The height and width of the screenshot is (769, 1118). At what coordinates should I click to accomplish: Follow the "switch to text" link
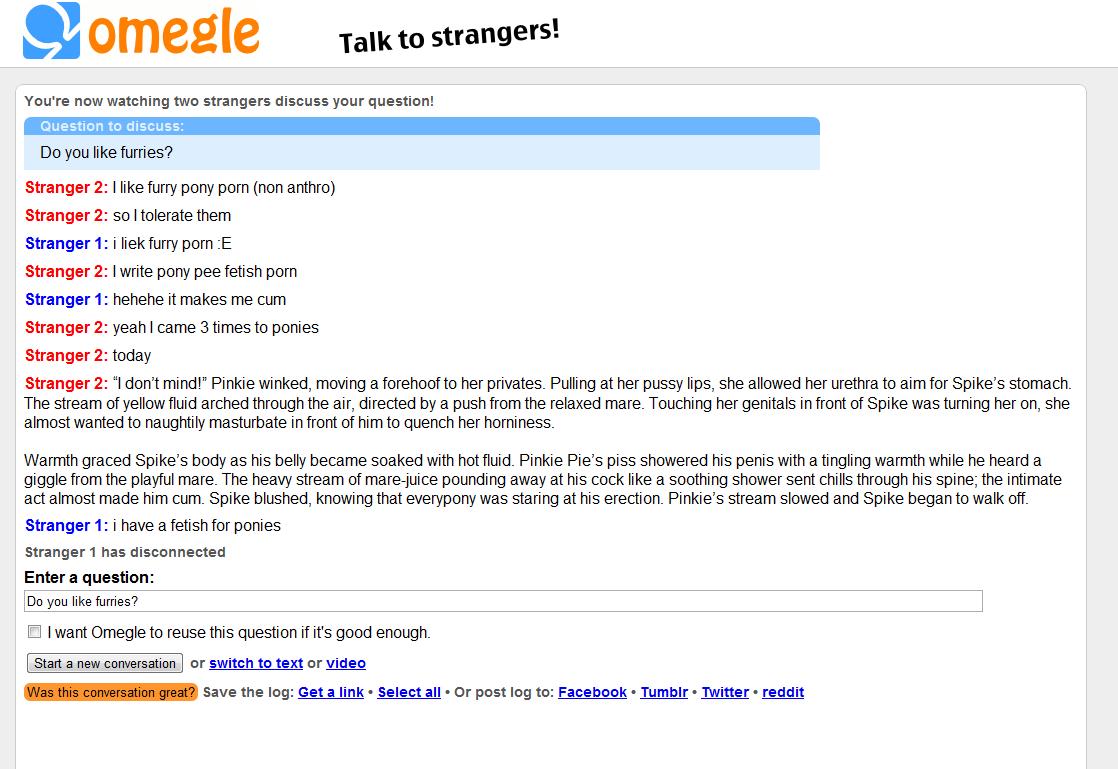point(256,663)
